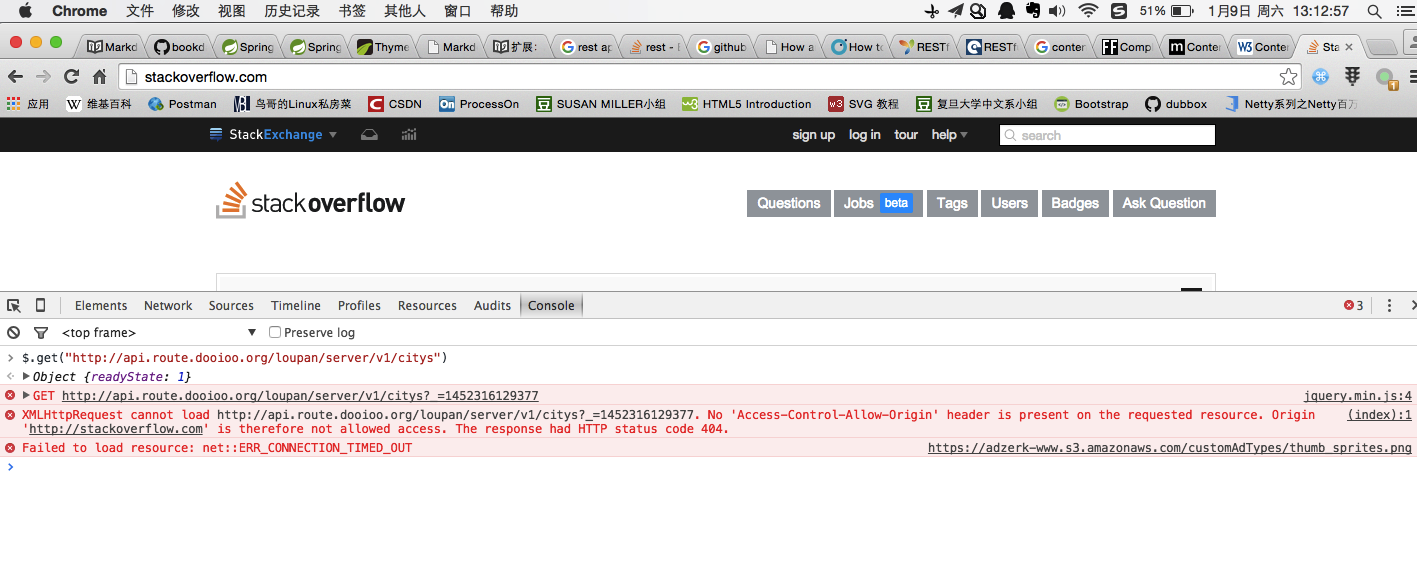The width and height of the screenshot is (1417, 575).
Task: Open the StackExchange sites dropdown
Action: click(x=273, y=134)
